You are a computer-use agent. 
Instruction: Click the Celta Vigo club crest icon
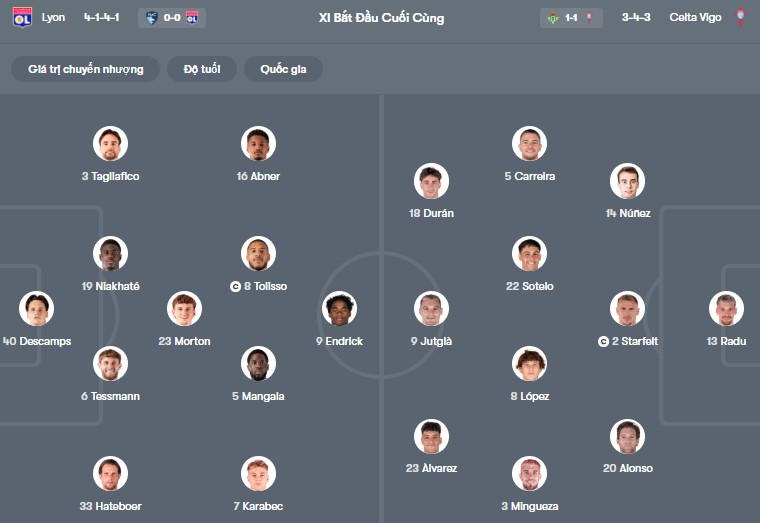[740, 17]
